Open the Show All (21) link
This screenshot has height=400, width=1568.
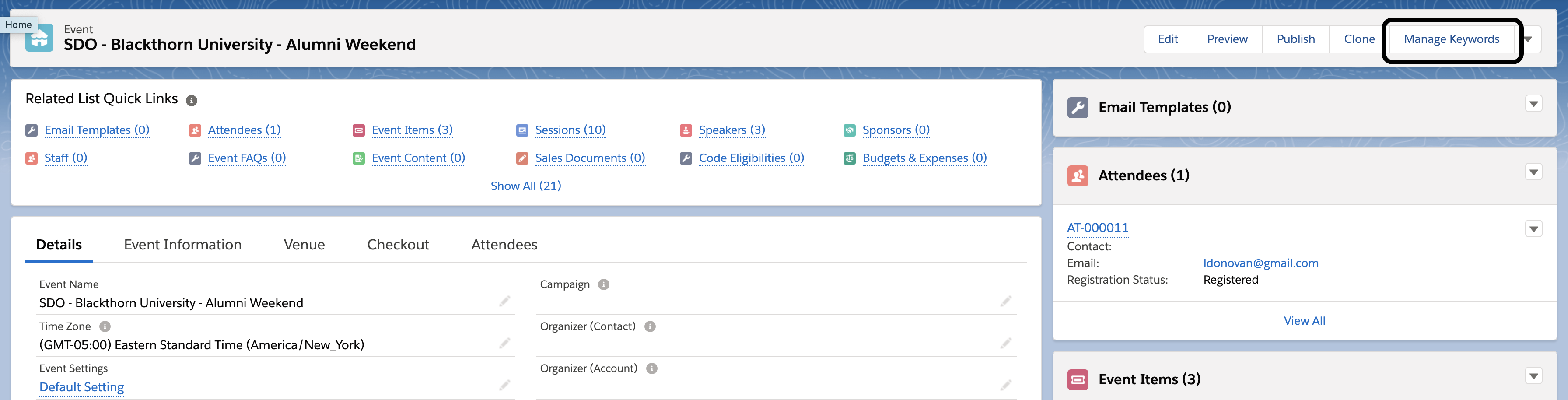coord(526,186)
